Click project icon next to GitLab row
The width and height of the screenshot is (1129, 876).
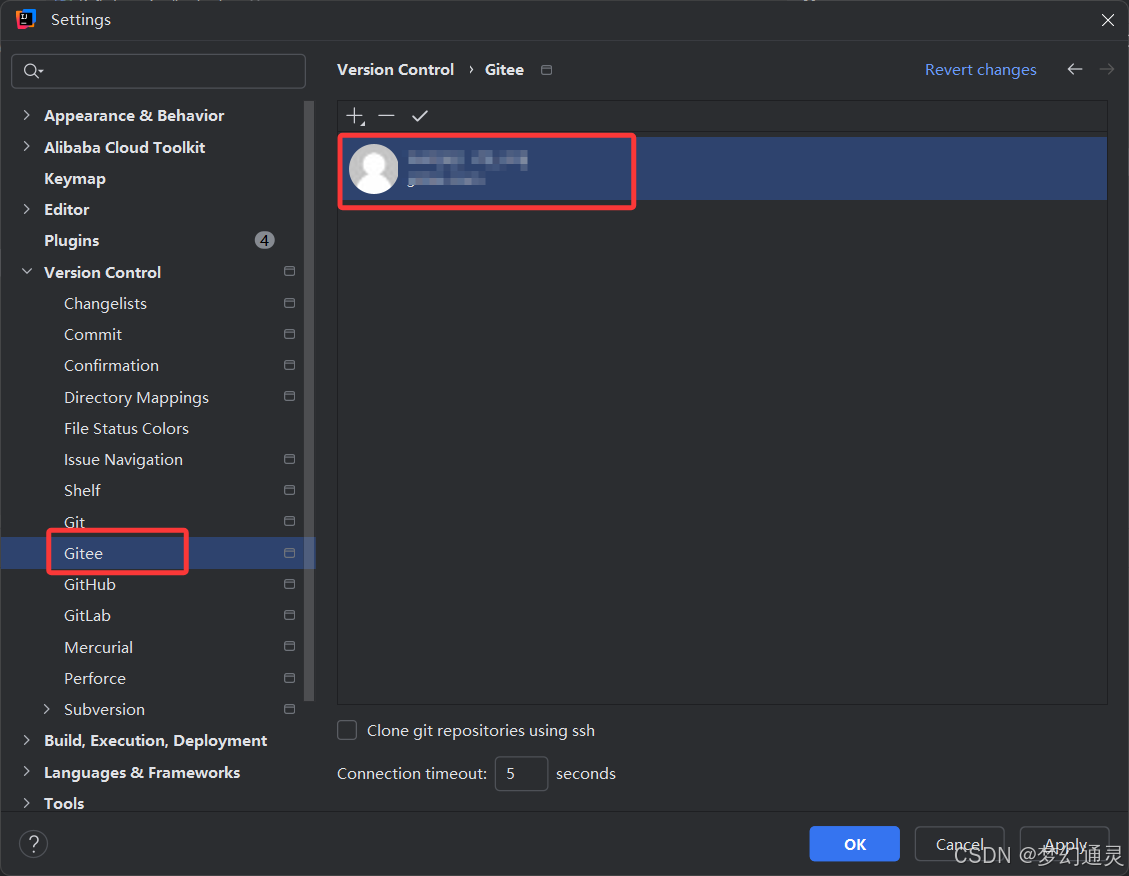(289, 615)
